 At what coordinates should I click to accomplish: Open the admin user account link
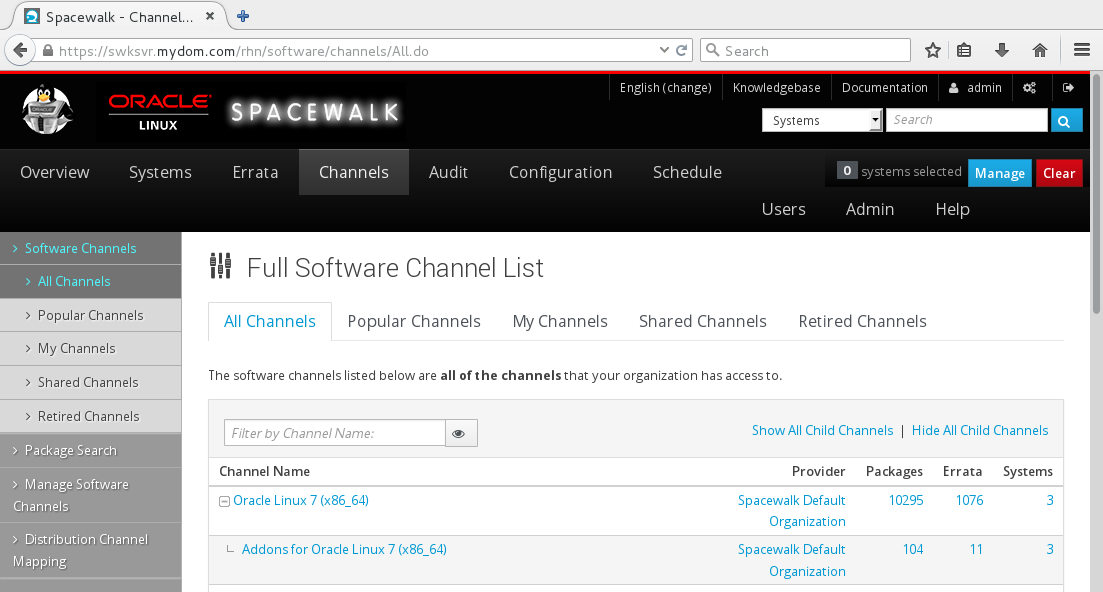pyautogui.click(x=976, y=88)
